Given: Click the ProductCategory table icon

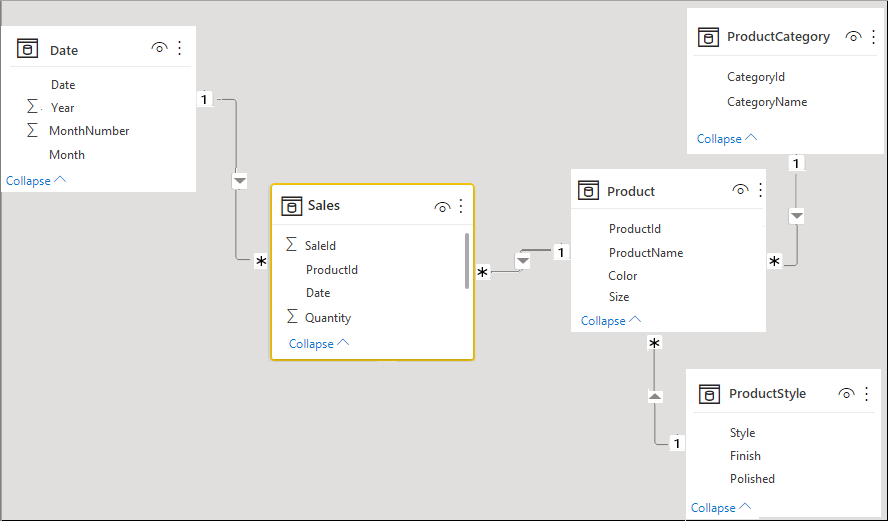Looking at the screenshot, I should pos(708,37).
